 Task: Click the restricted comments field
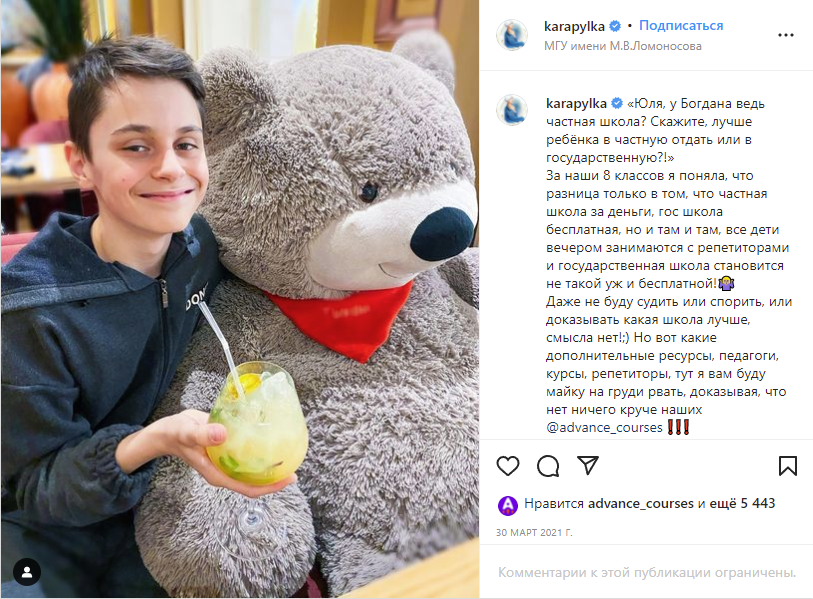(647, 572)
